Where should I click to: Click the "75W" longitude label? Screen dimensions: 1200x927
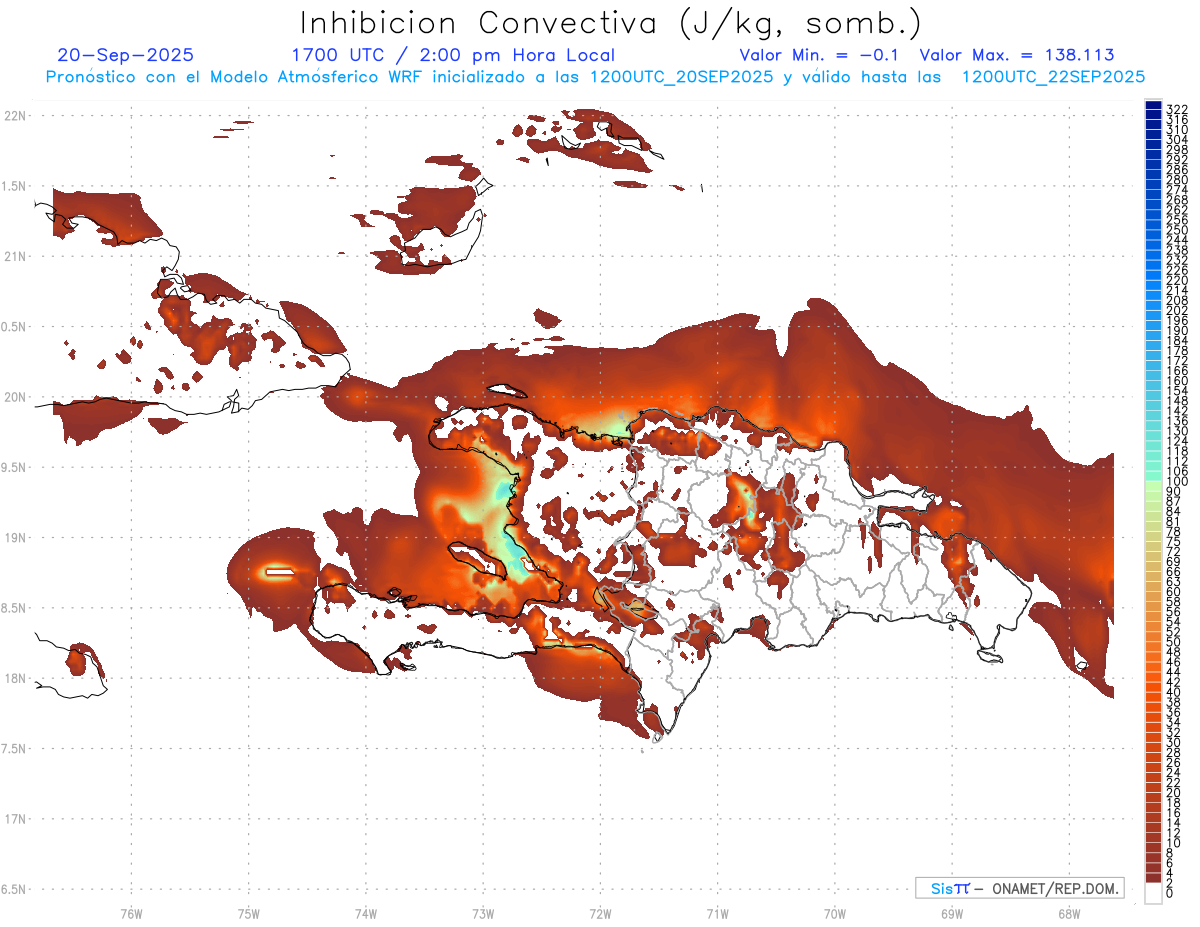pyautogui.click(x=248, y=913)
